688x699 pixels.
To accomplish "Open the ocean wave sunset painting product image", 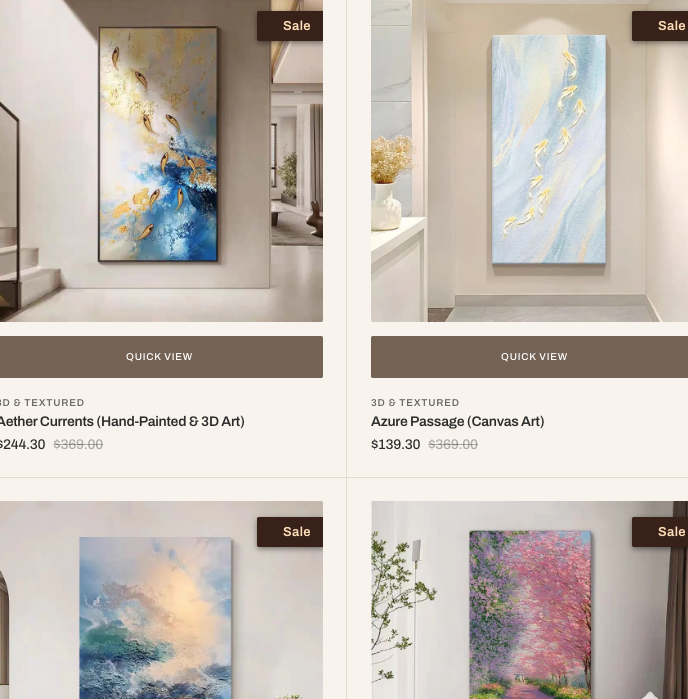I will (x=155, y=617).
